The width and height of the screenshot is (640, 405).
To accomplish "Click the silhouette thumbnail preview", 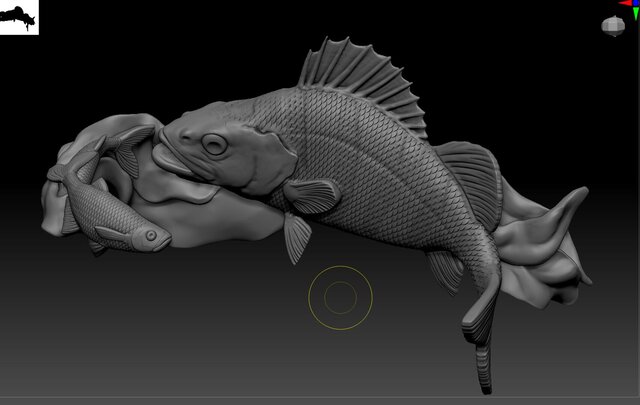I will [x=19, y=17].
